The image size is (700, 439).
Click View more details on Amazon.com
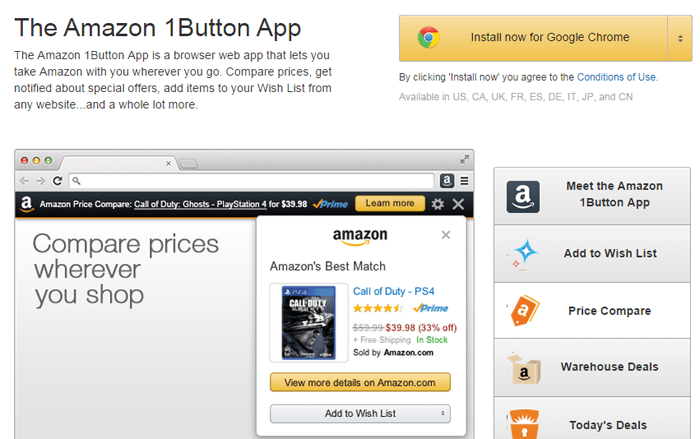(360, 382)
